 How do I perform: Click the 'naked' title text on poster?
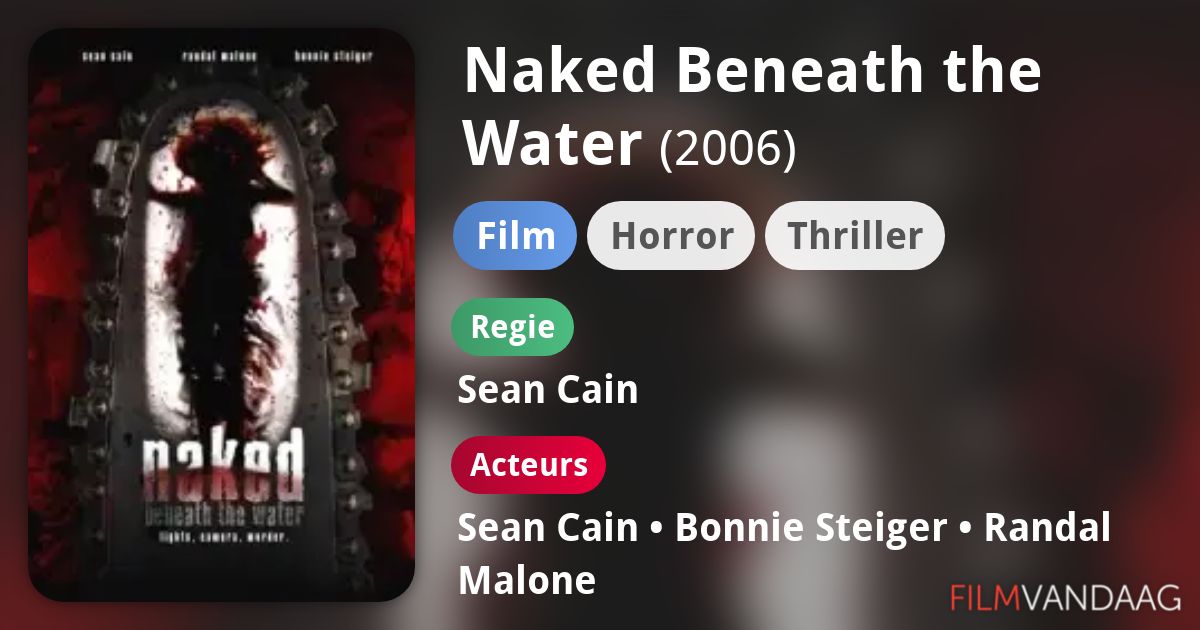click(x=222, y=469)
